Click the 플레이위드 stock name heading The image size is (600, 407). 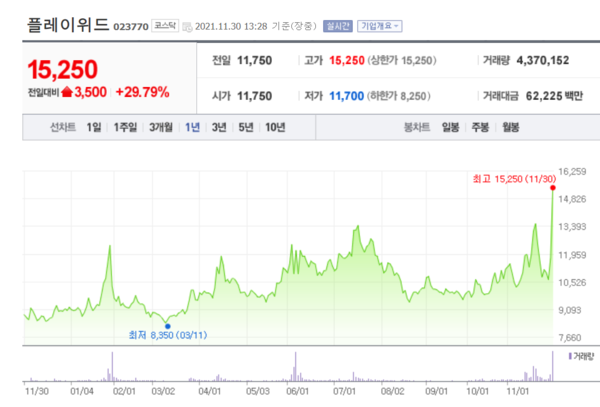tap(68, 25)
